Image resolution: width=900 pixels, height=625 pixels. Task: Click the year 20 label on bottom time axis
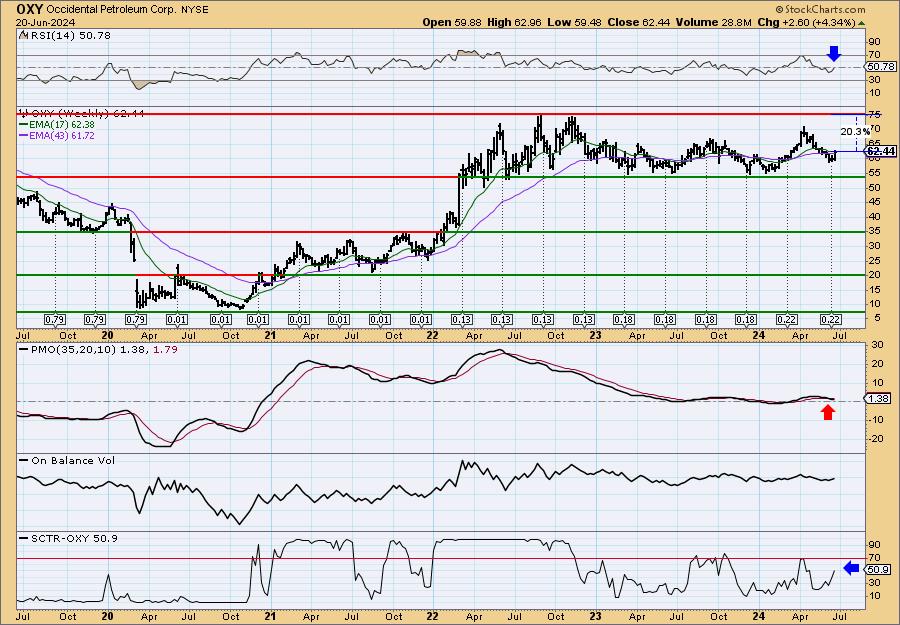point(107,617)
